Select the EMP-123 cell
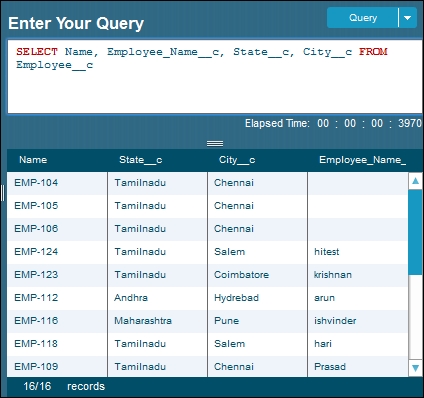This screenshot has height=398, width=424. pos(57,275)
